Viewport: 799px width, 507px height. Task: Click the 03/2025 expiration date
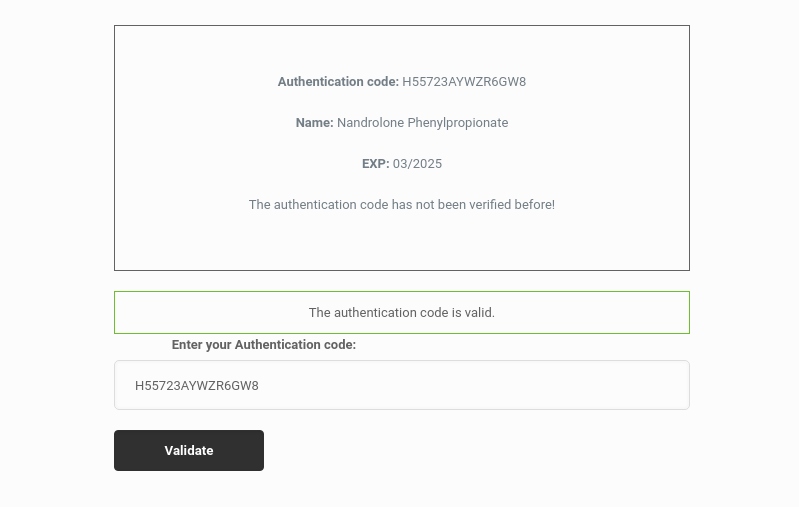(x=417, y=164)
